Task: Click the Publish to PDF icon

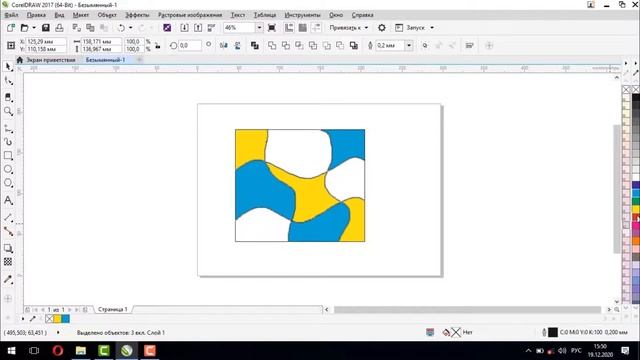Action: [x=211, y=28]
